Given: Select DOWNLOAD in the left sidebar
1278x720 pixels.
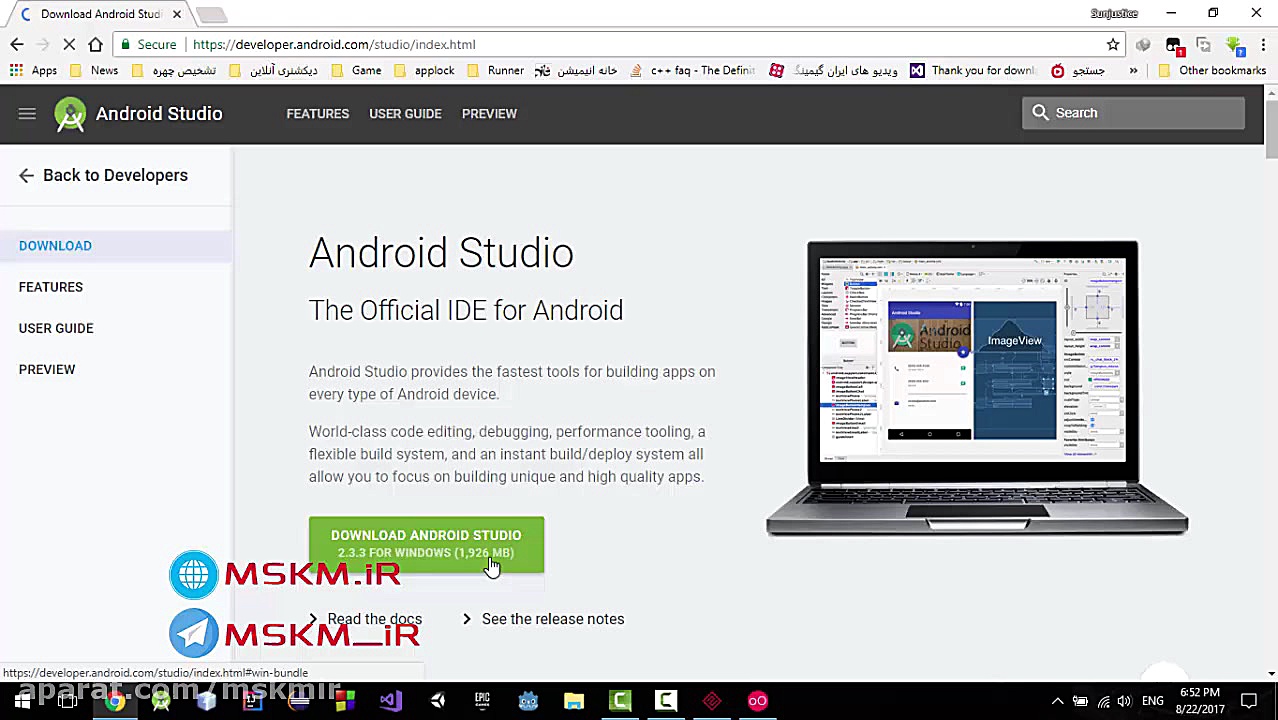Looking at the screenshot, I should pos(55,246).
